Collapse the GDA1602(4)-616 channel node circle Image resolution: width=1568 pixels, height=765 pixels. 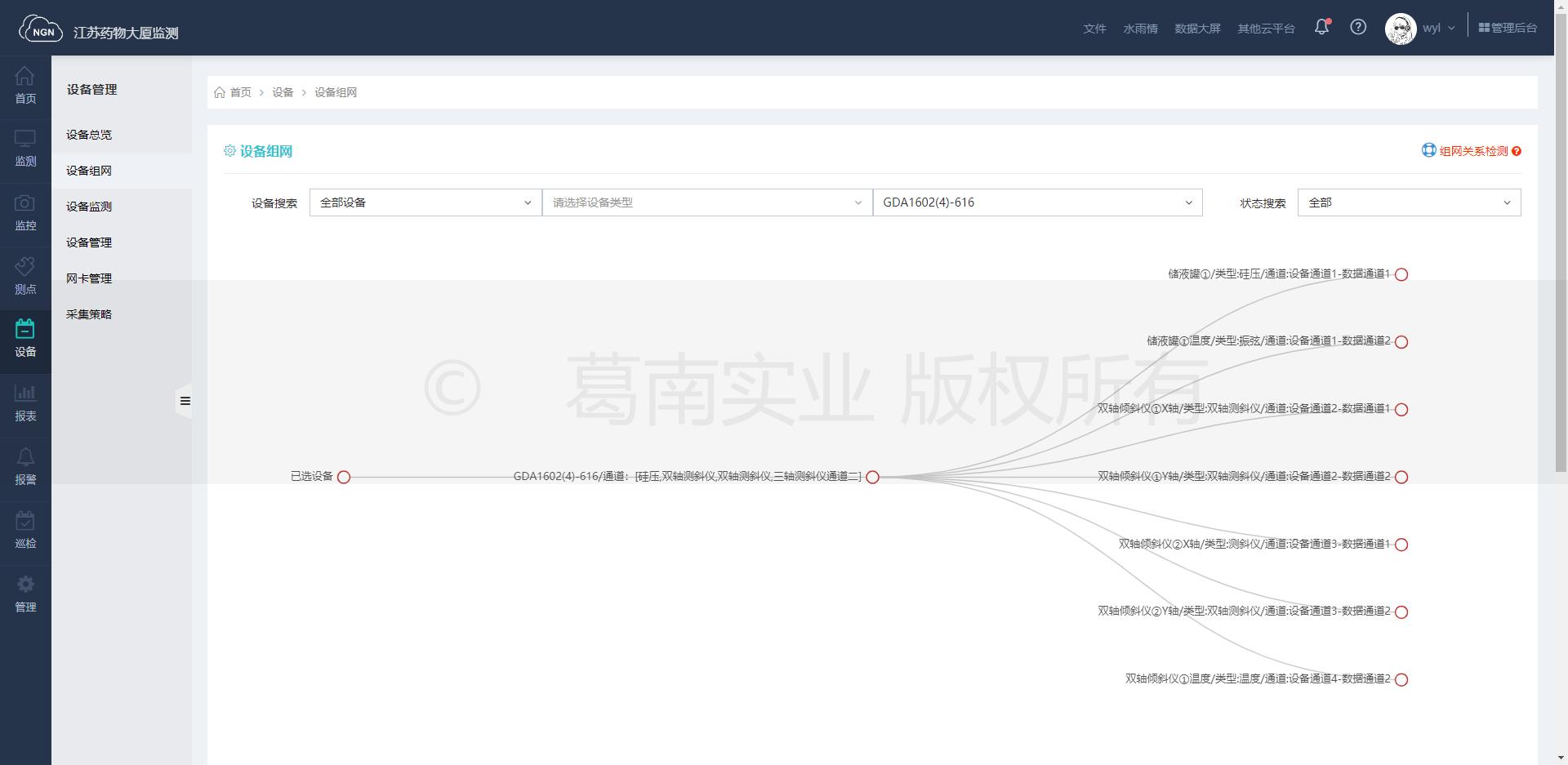coord(872,478)
